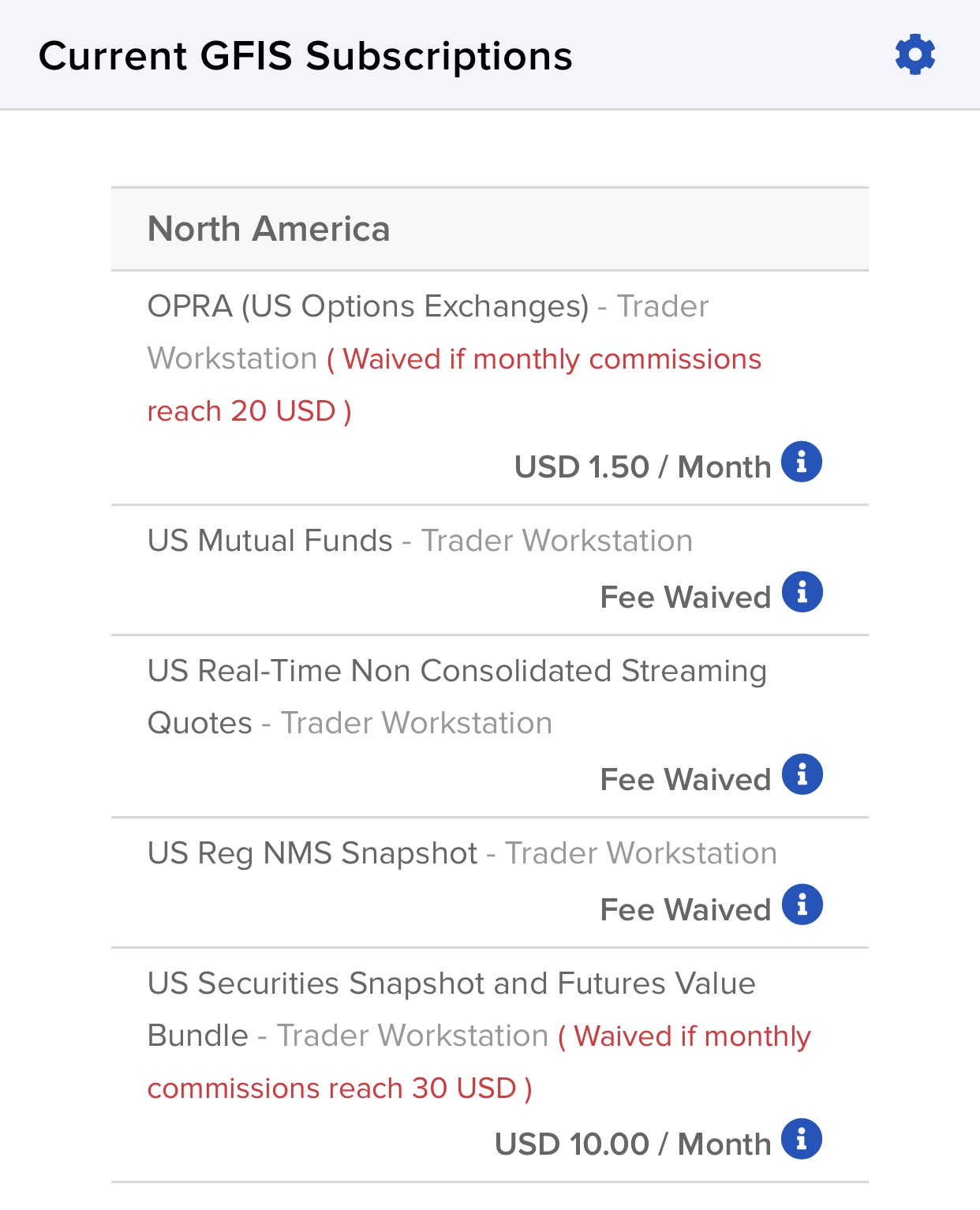Image resolution: width=980 pixels, height=1210 pixels.
Task: Click the USD 10.00 / Month price
Action: (x=633, y=1144)
